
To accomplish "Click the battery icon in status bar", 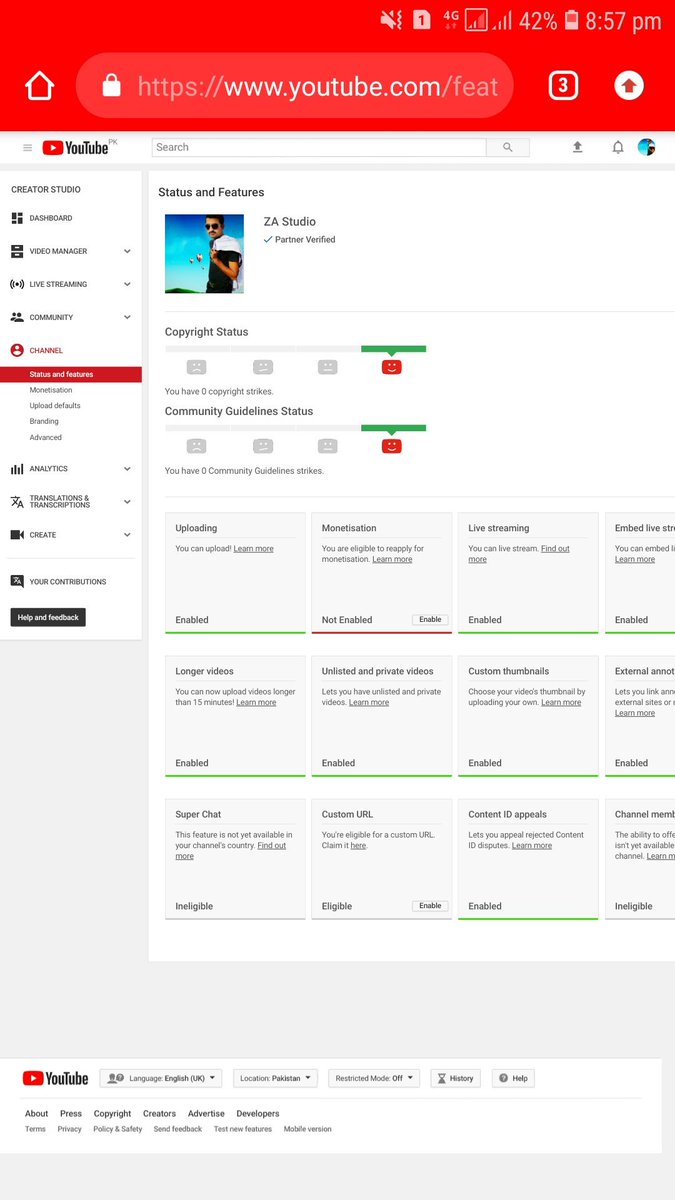I will tap(571, 20).
